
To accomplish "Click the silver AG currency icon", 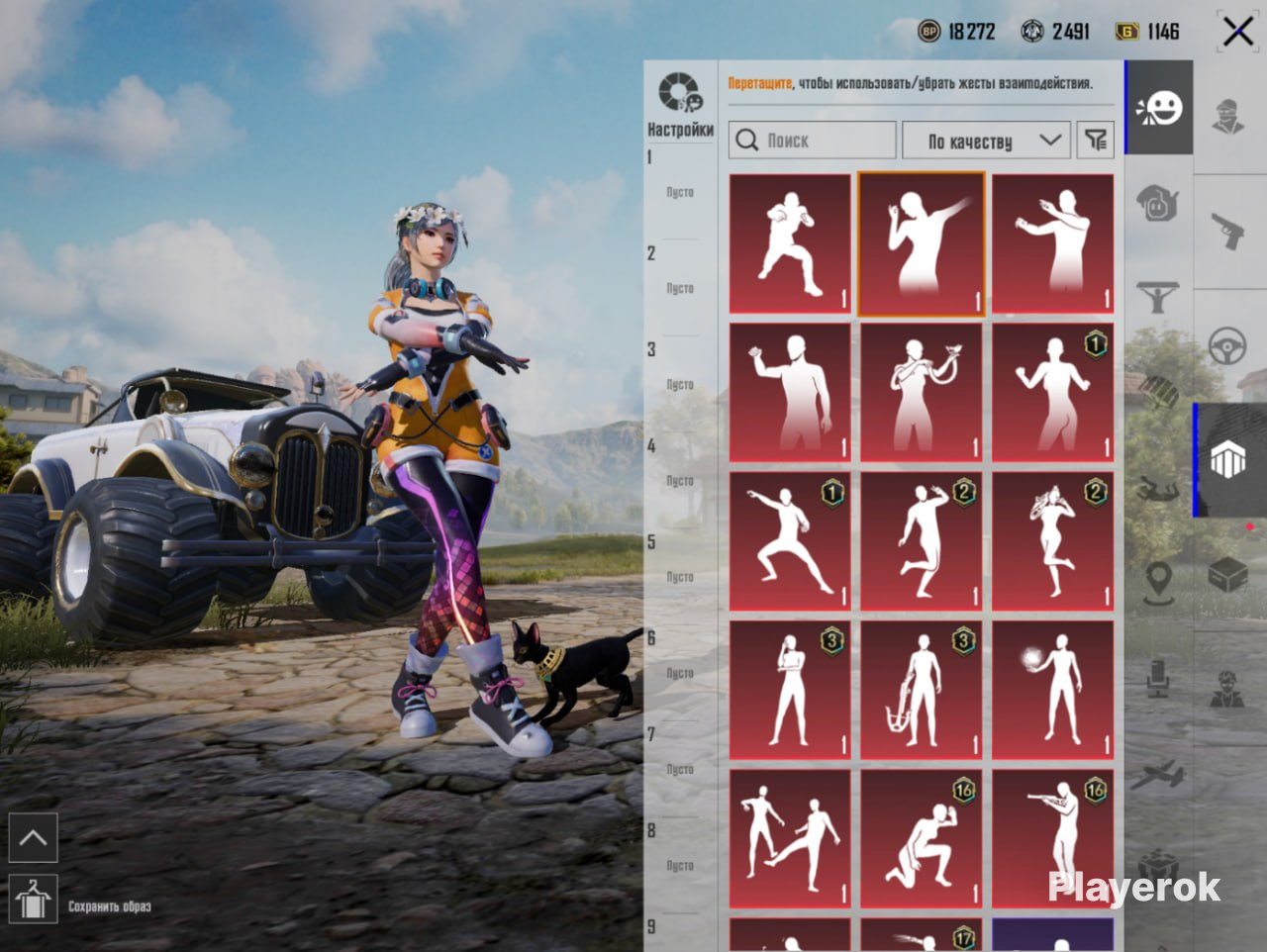I will [1032, 32].
